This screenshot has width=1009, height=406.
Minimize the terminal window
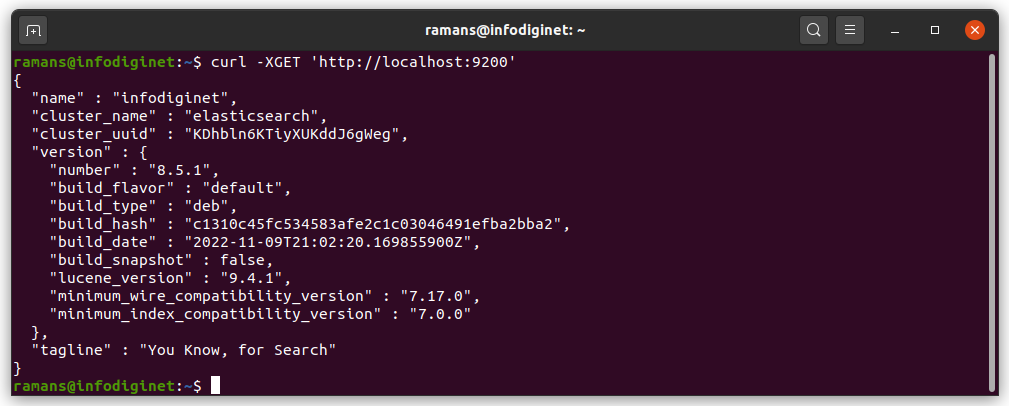coord(896,30)
